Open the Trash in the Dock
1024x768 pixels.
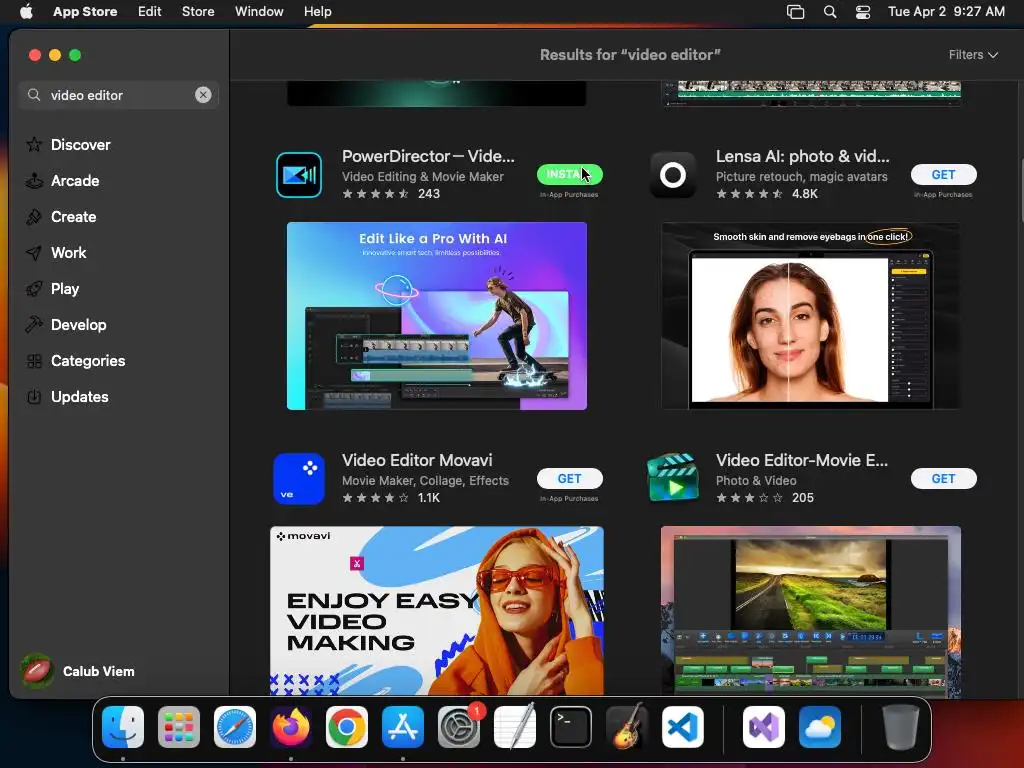pos(901,727)
